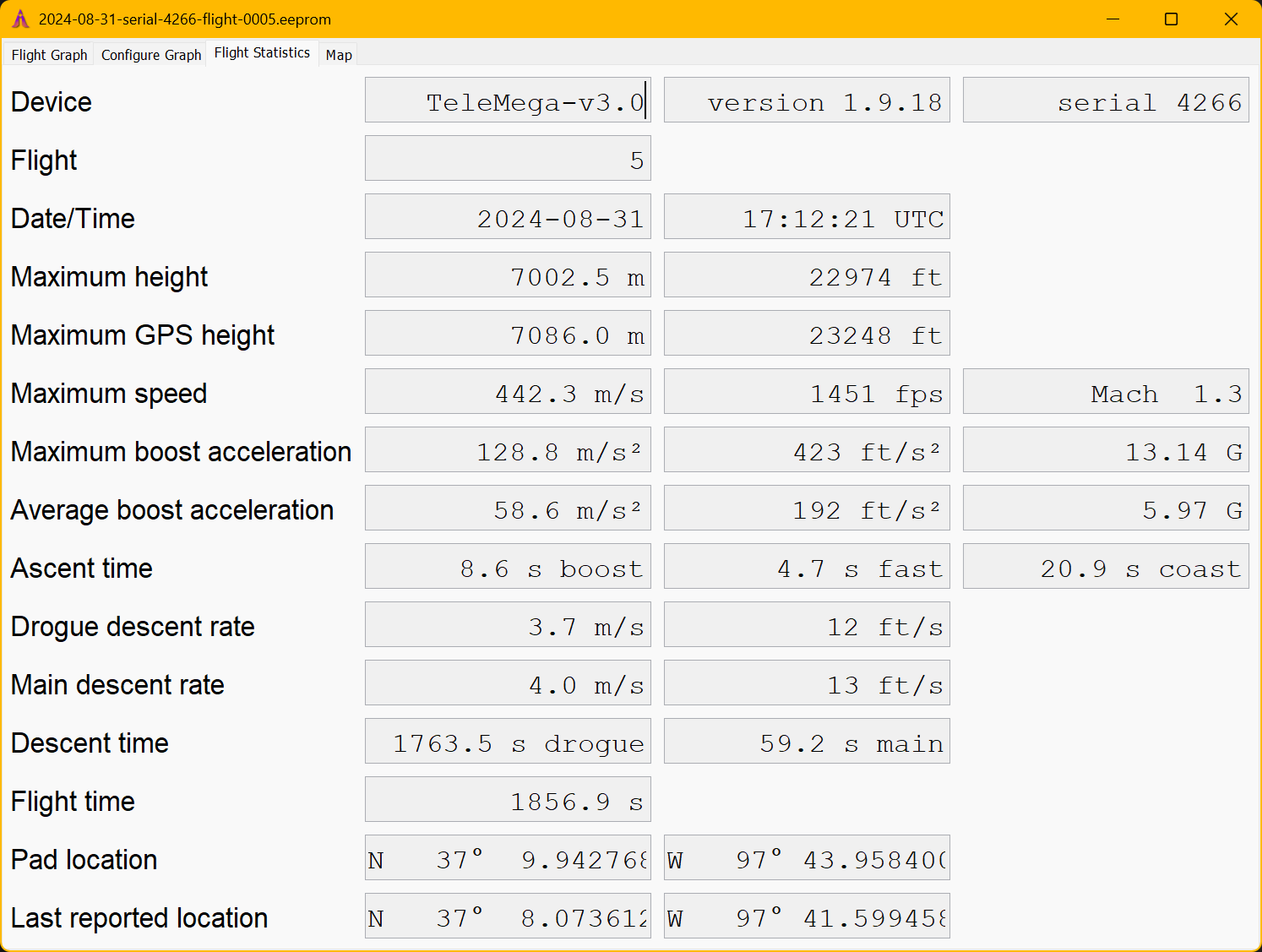Viewport: 1262px width, 952px height.
Task: Select the Mach 1.3 speed field
Action: pos(1105,392)
